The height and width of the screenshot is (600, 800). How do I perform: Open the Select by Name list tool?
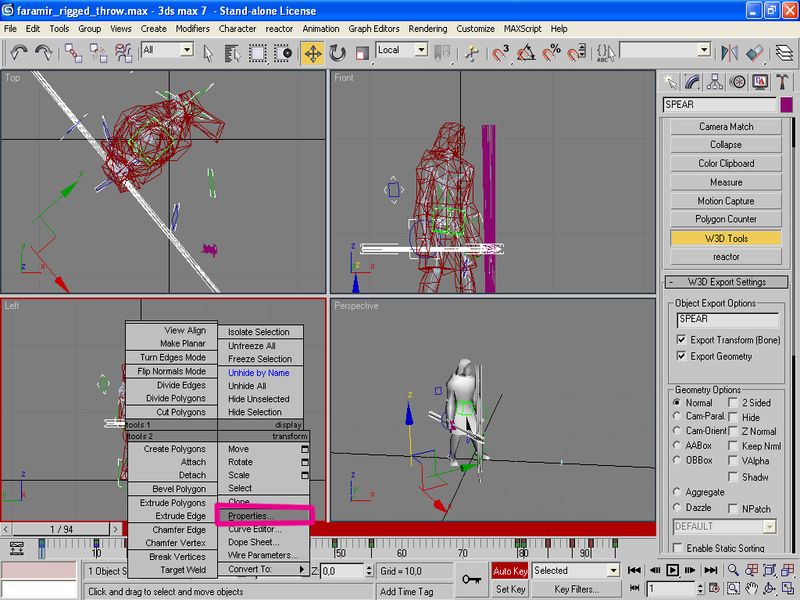pyautogui.click(x=233, y=53)
